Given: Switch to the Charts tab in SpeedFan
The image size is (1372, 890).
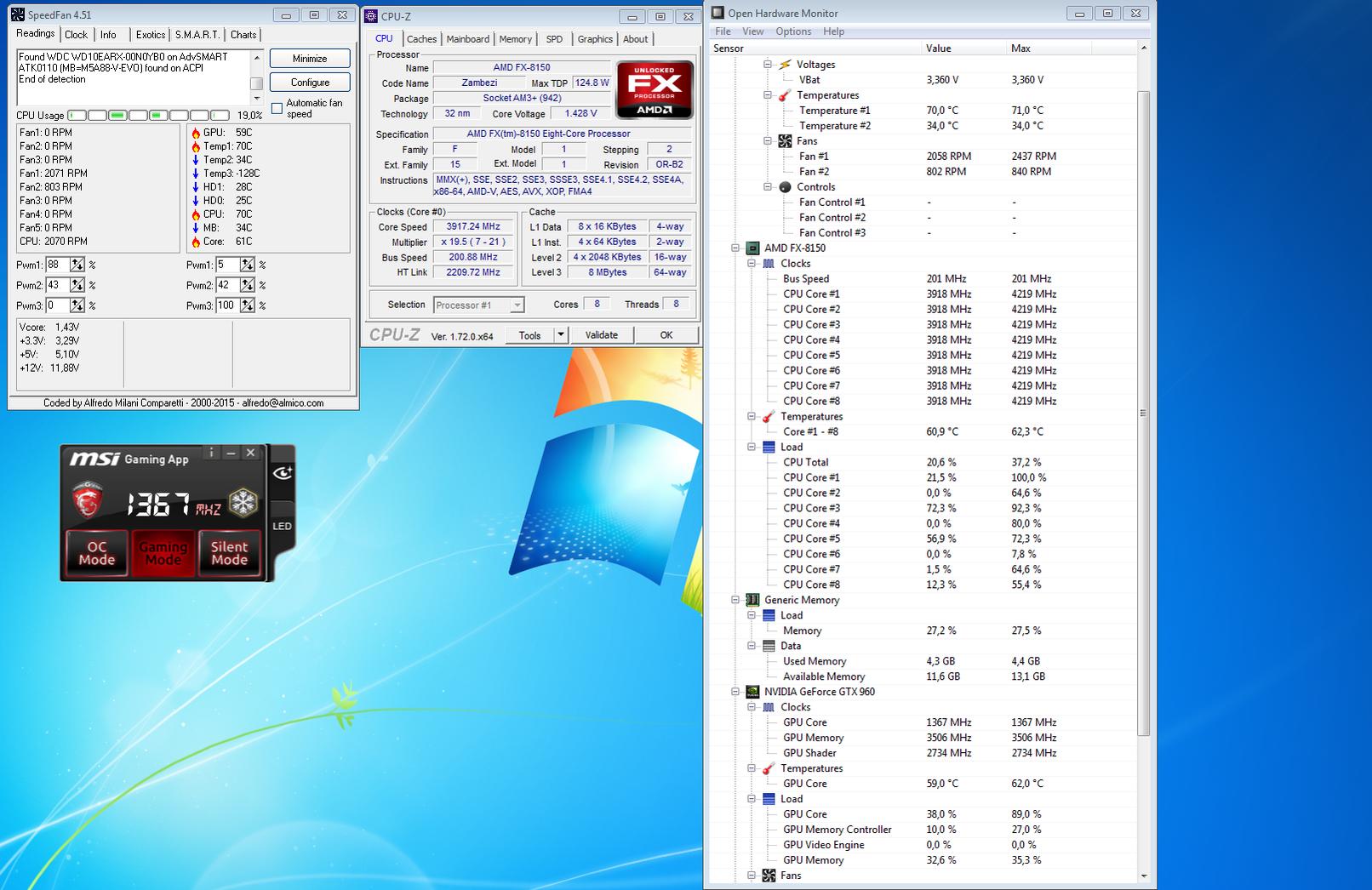Looking at the screenshot, I should point(243,35).
